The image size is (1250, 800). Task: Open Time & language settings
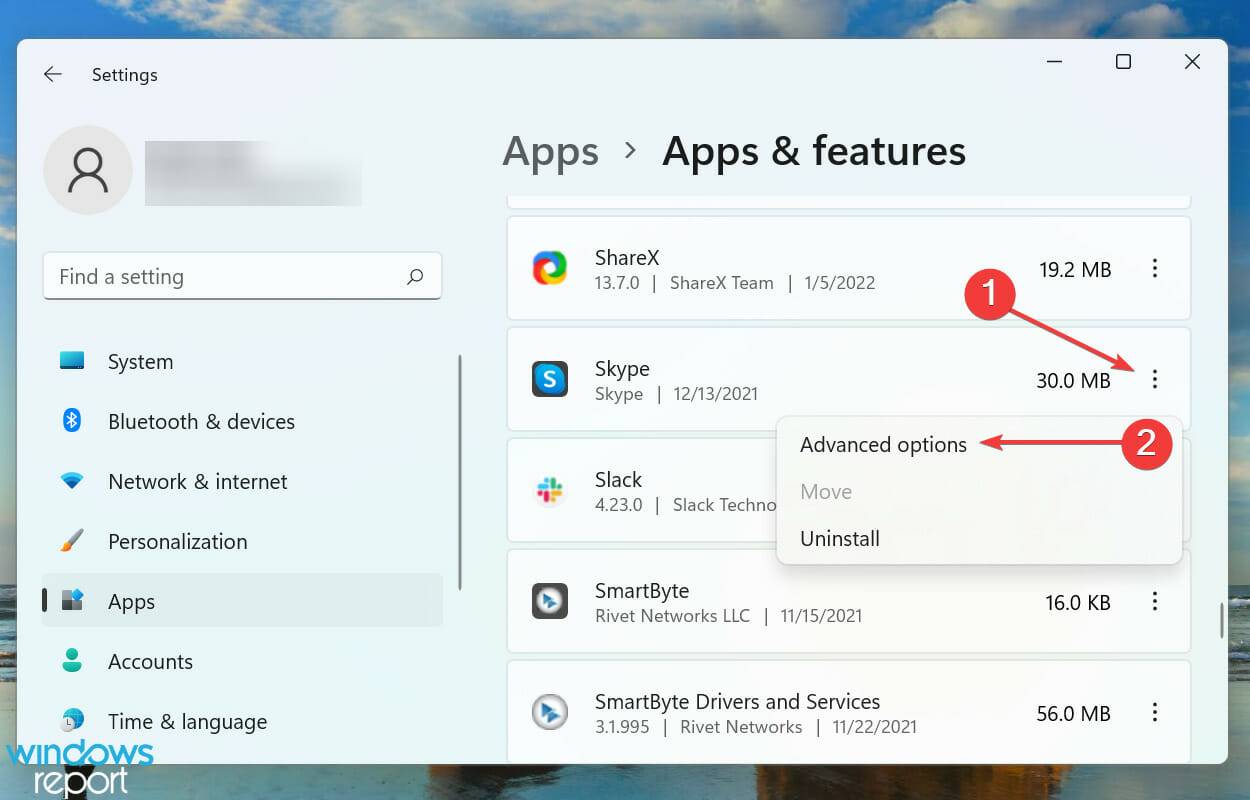pos(187,721)
